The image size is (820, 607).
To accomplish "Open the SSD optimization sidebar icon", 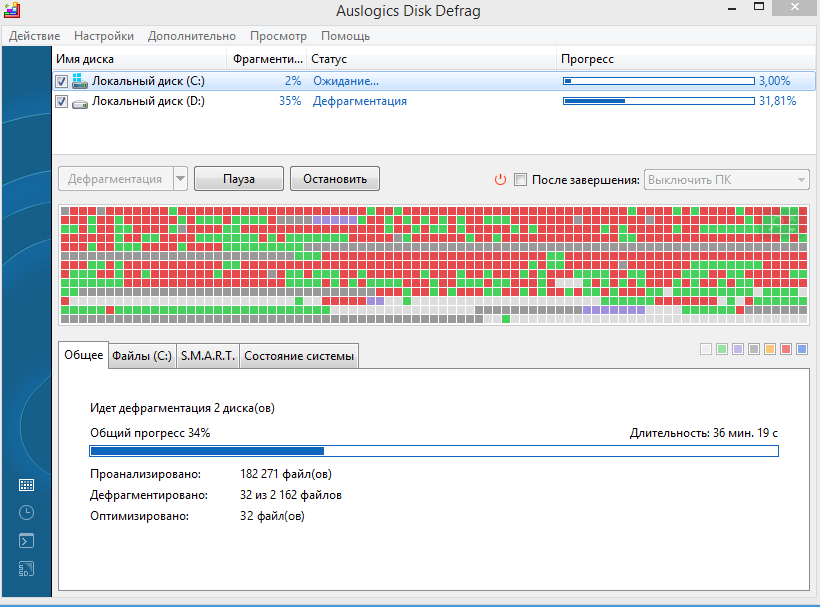I will (x=26, y=569).
